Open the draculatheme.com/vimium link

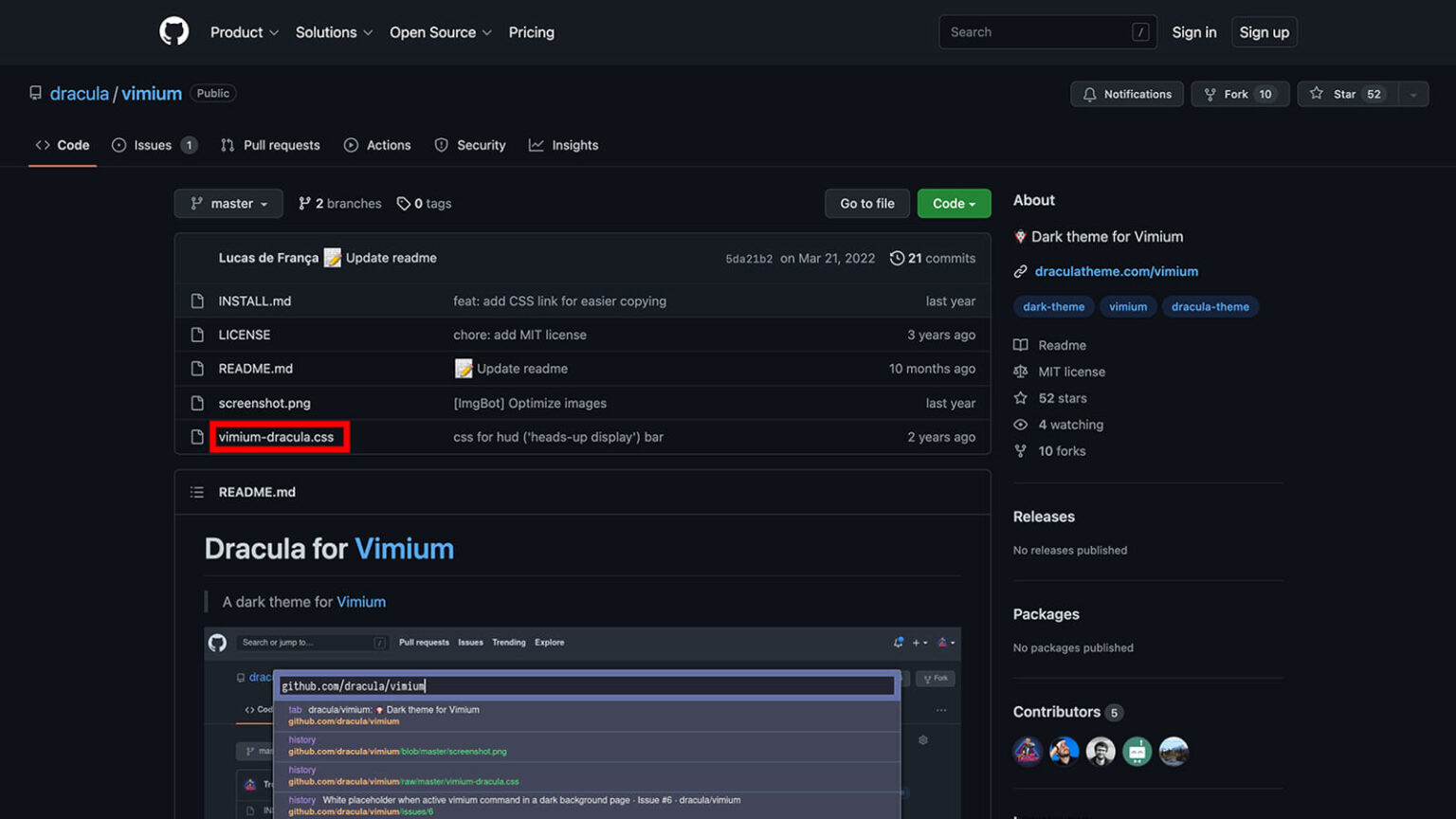pyautogui.click(x=1116, y=271)
